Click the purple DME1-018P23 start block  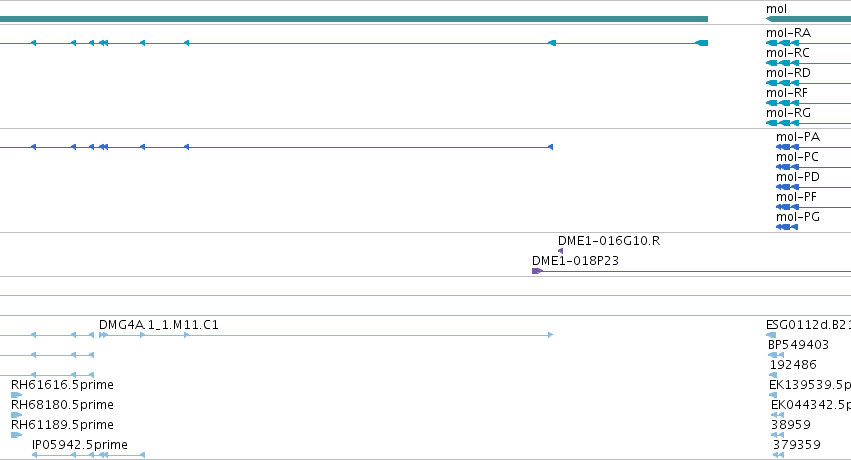pos(537,271)
